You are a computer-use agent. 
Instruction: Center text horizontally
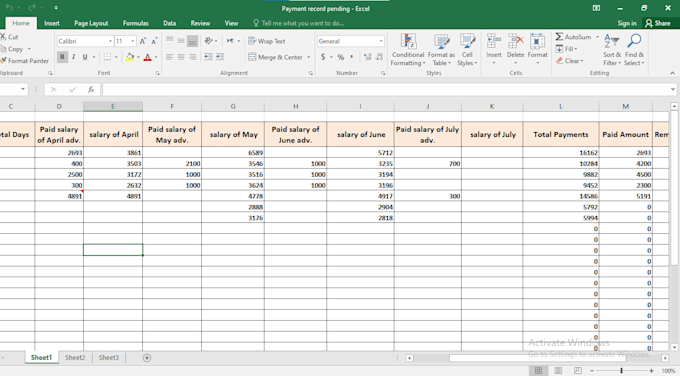click(181, 57)
